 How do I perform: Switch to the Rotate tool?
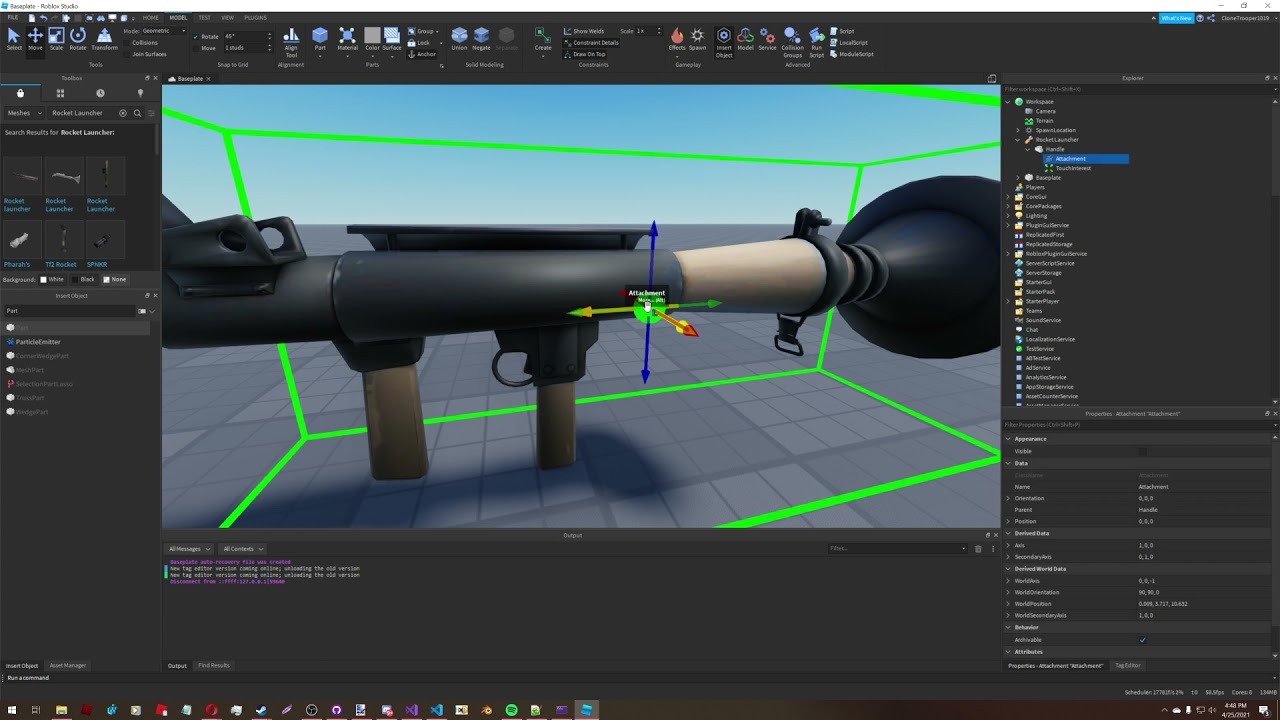pos(77,39)
